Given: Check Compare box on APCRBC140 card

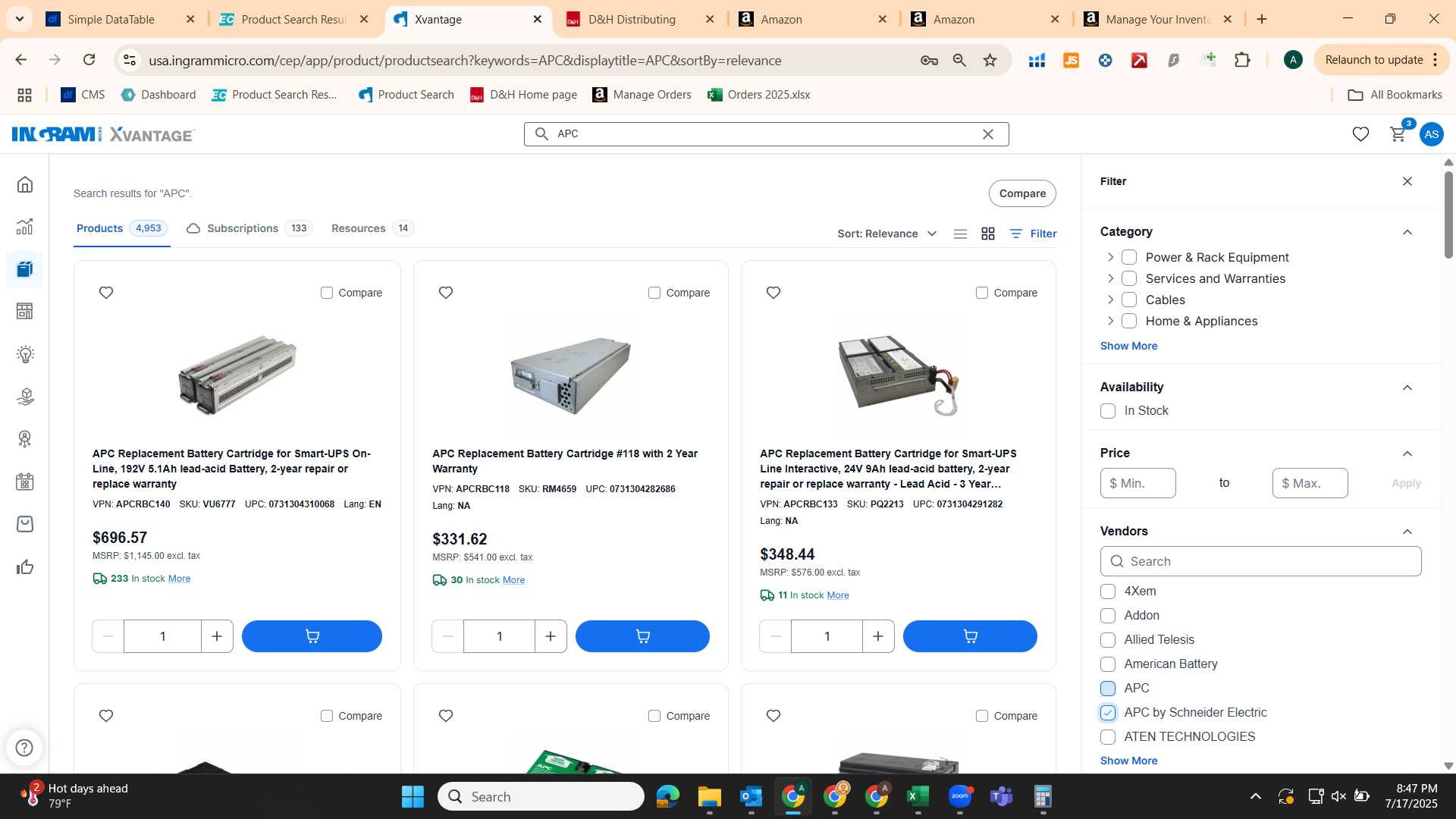Looking at the screenshot, I should click(327, 293).
